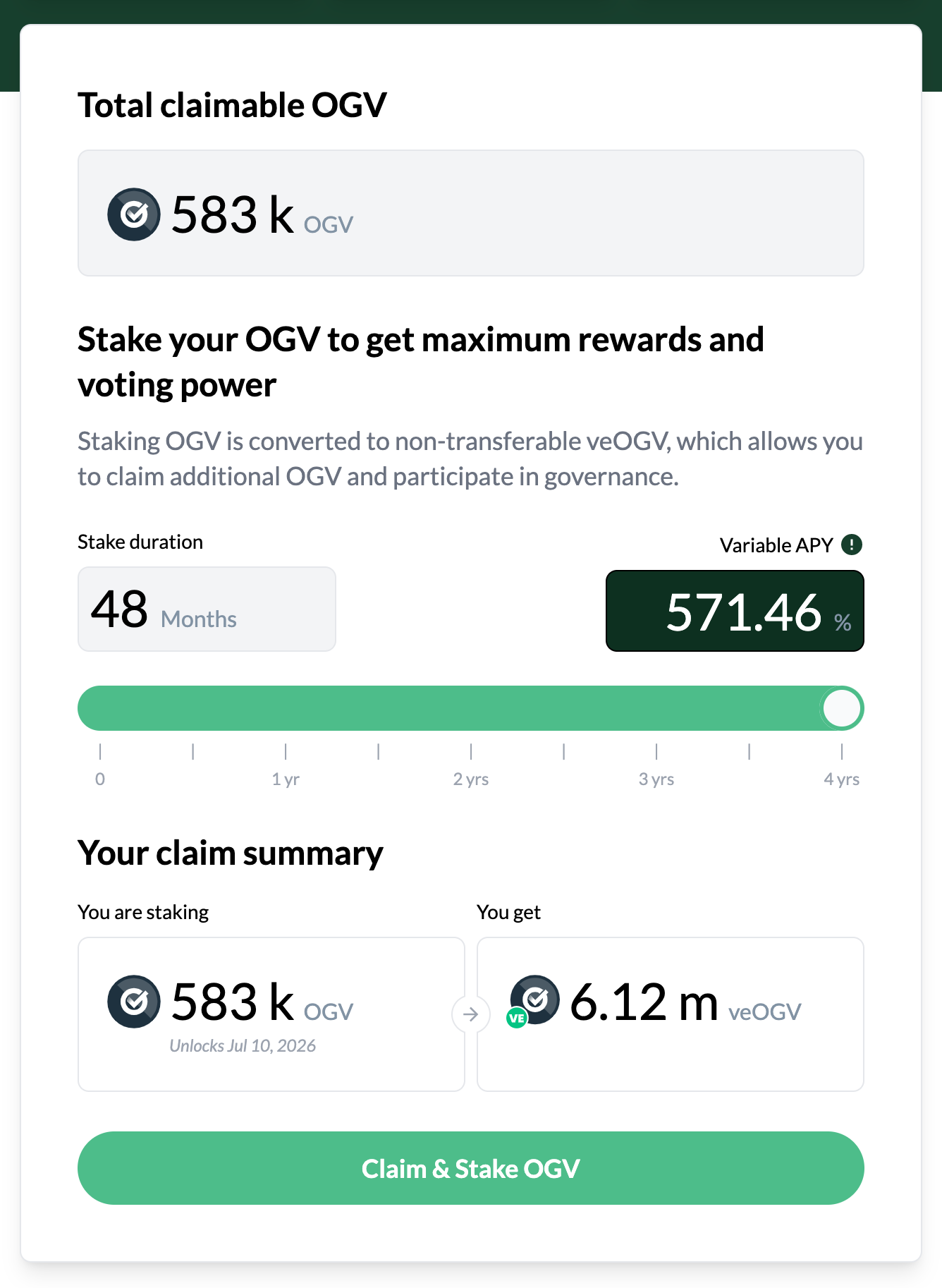Select the 4 yrs label on duration scale
This screenshot has width=942, height=1288.
click(841, 779)
